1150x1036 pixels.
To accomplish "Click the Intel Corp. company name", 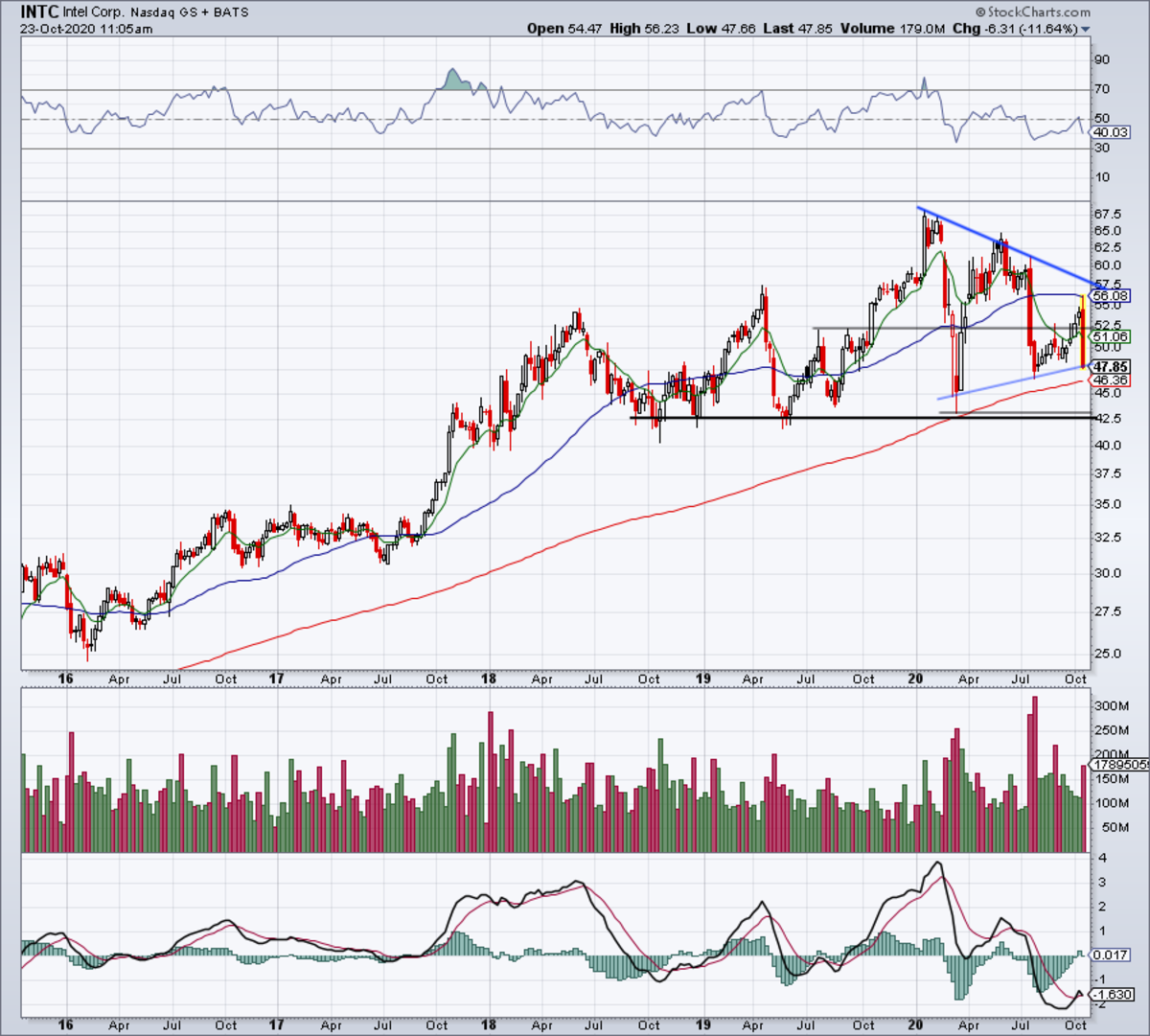I will click(x=94, y=13).
